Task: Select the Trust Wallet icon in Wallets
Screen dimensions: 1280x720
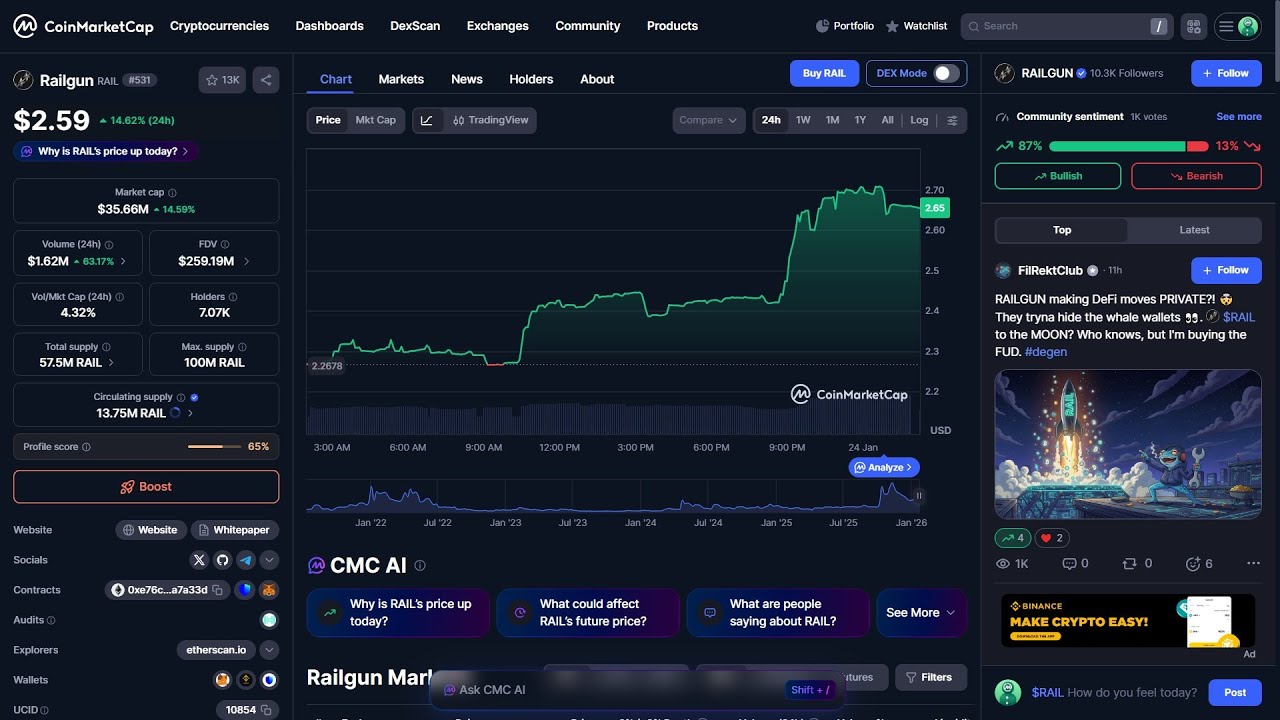Action: [269, 680]
